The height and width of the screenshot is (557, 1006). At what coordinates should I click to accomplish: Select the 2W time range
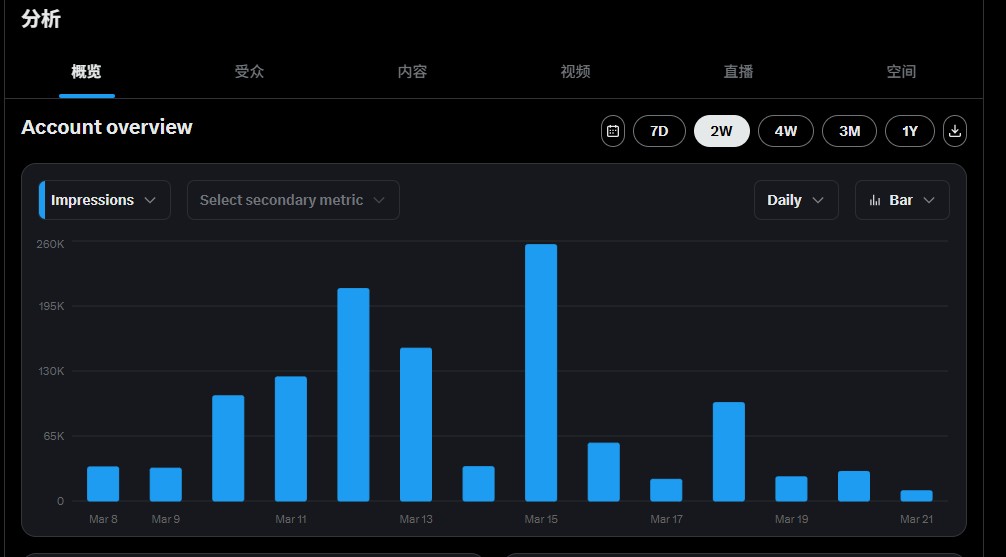[722, 131]
